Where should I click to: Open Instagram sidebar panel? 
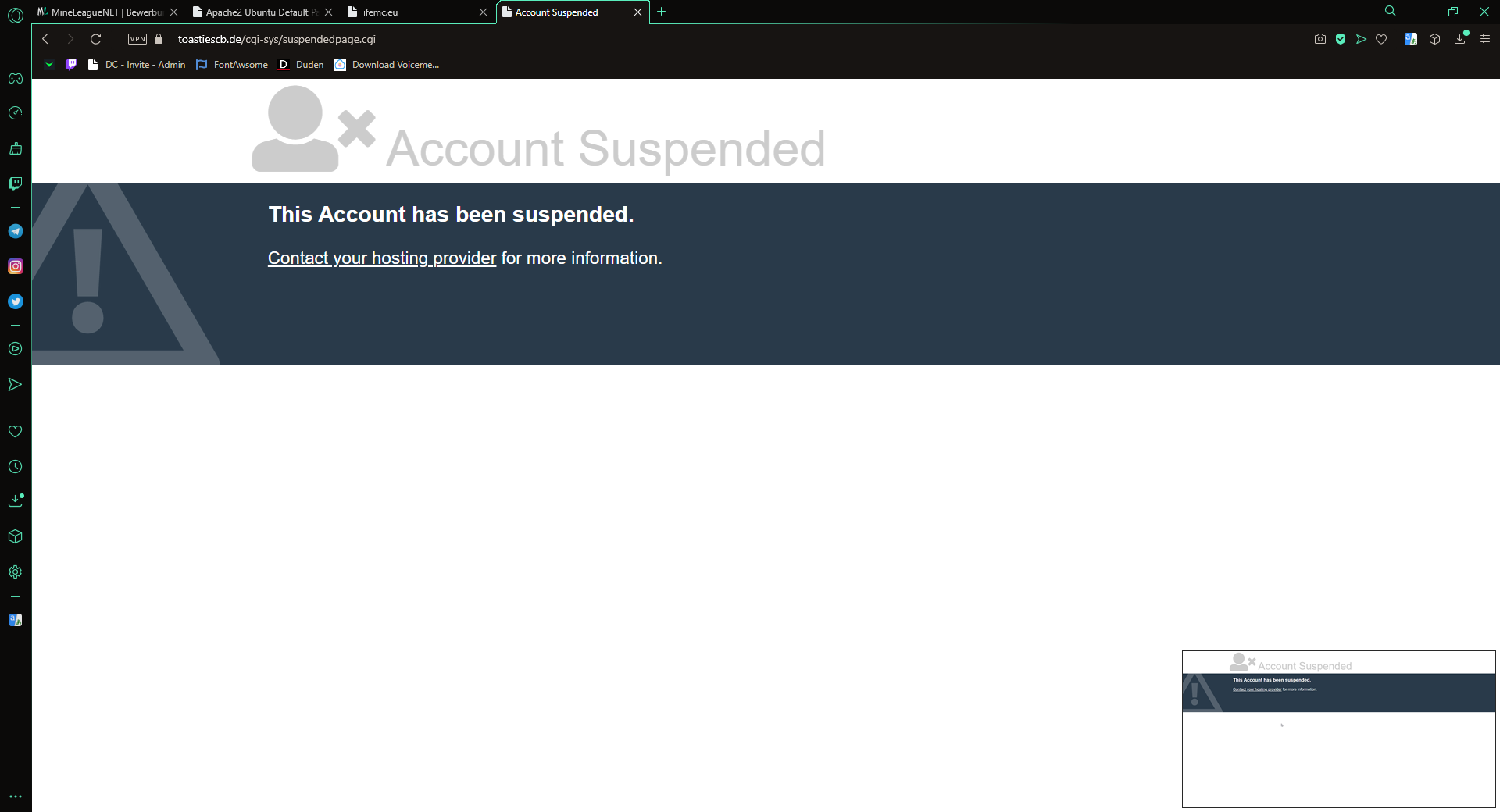point(16,266)
